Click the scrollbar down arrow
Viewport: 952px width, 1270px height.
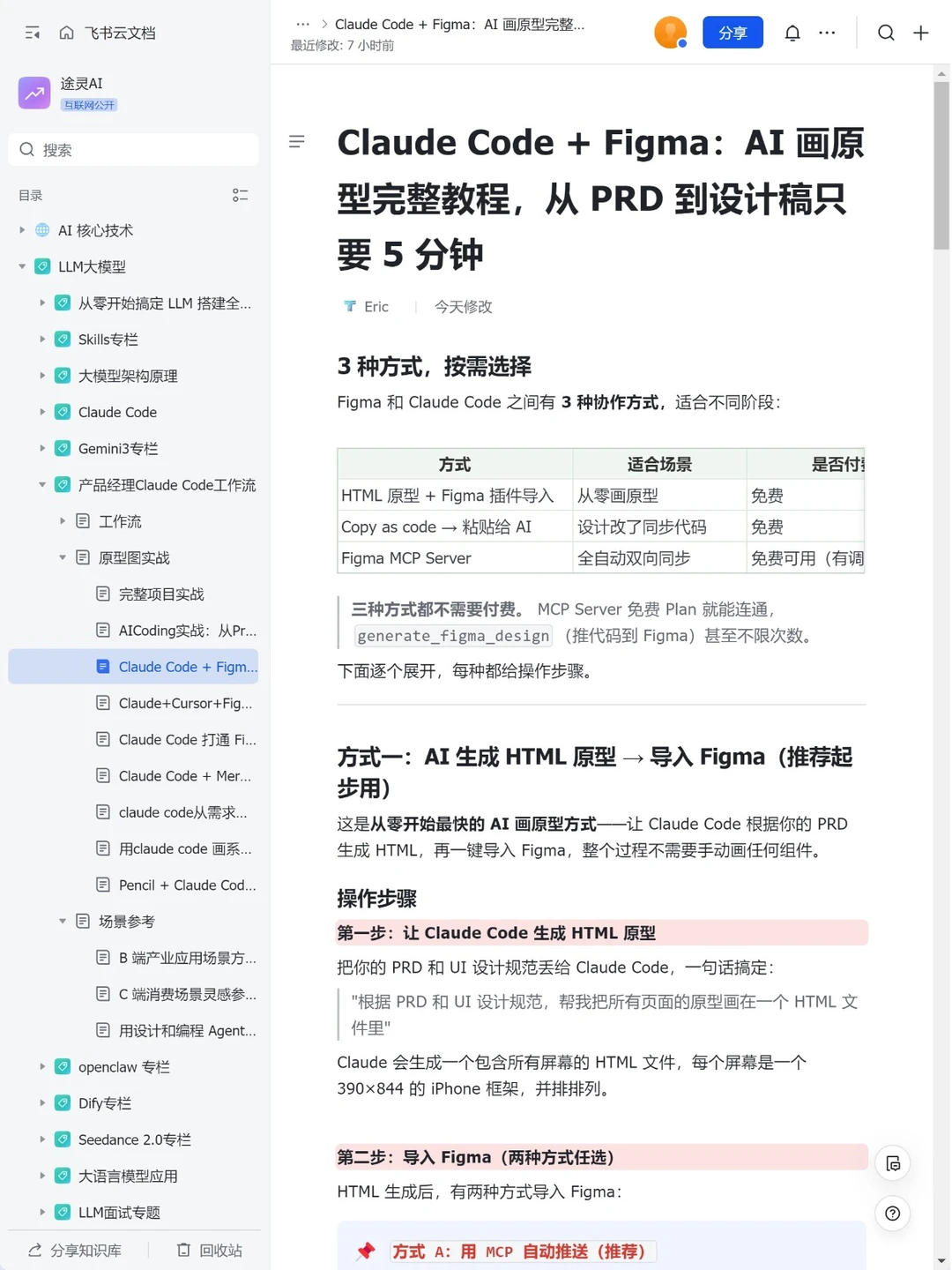click(x=941, y=1260)
